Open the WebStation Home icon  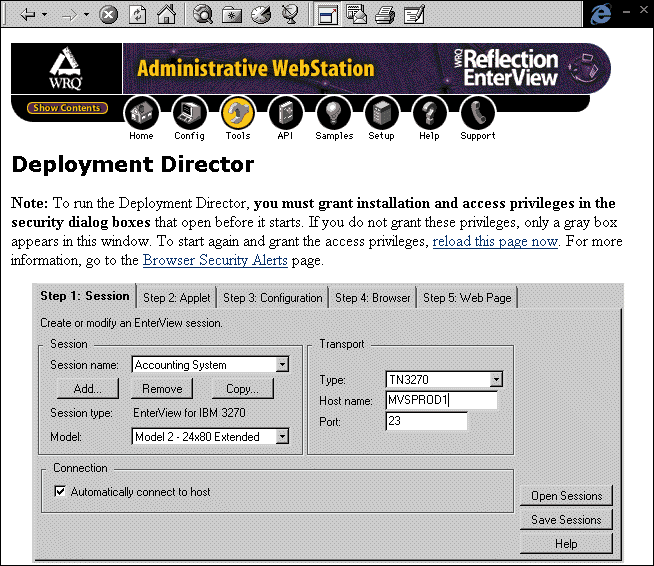(x=141, y=113)
